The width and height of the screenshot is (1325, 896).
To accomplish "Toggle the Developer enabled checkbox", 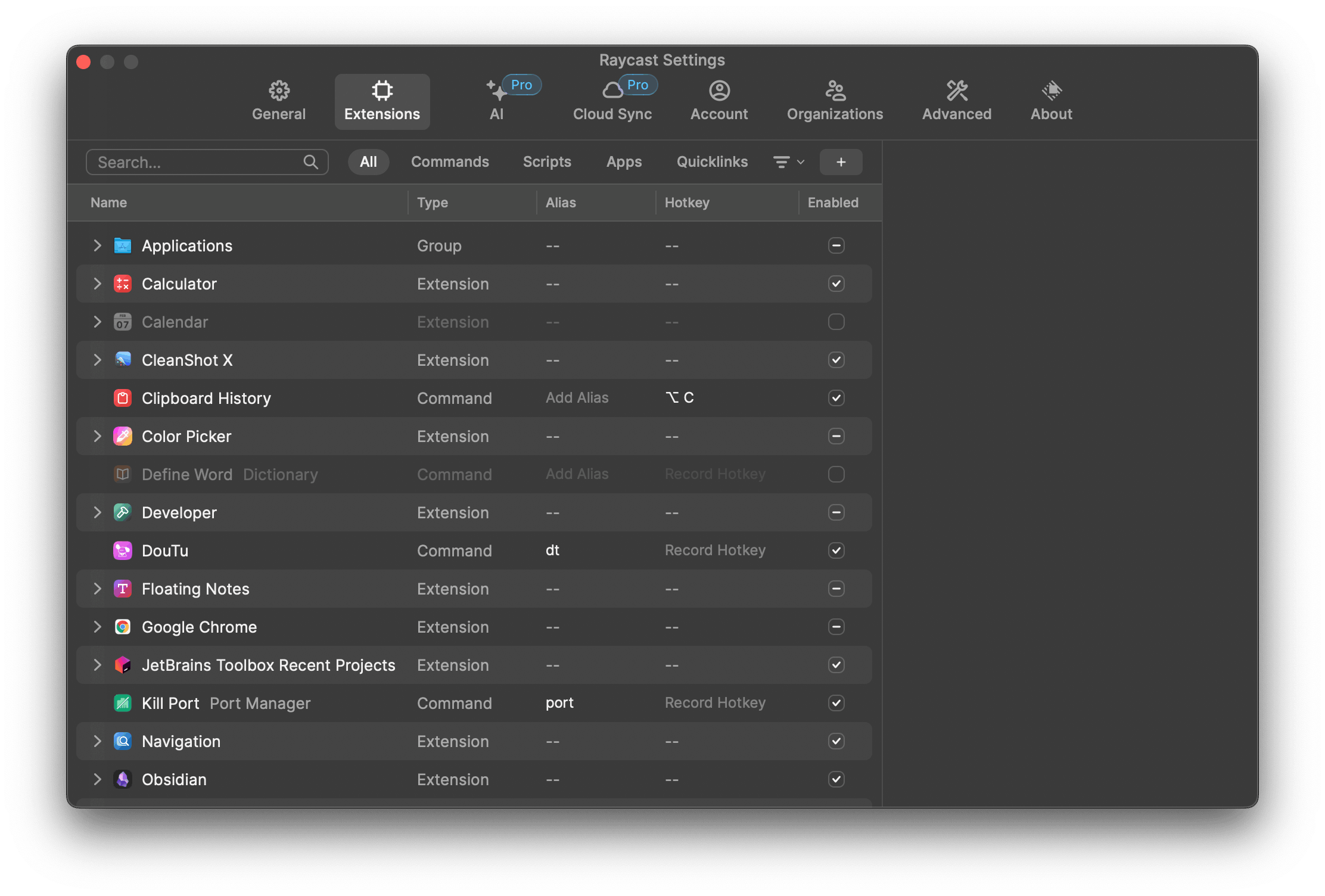I will 836,512.
